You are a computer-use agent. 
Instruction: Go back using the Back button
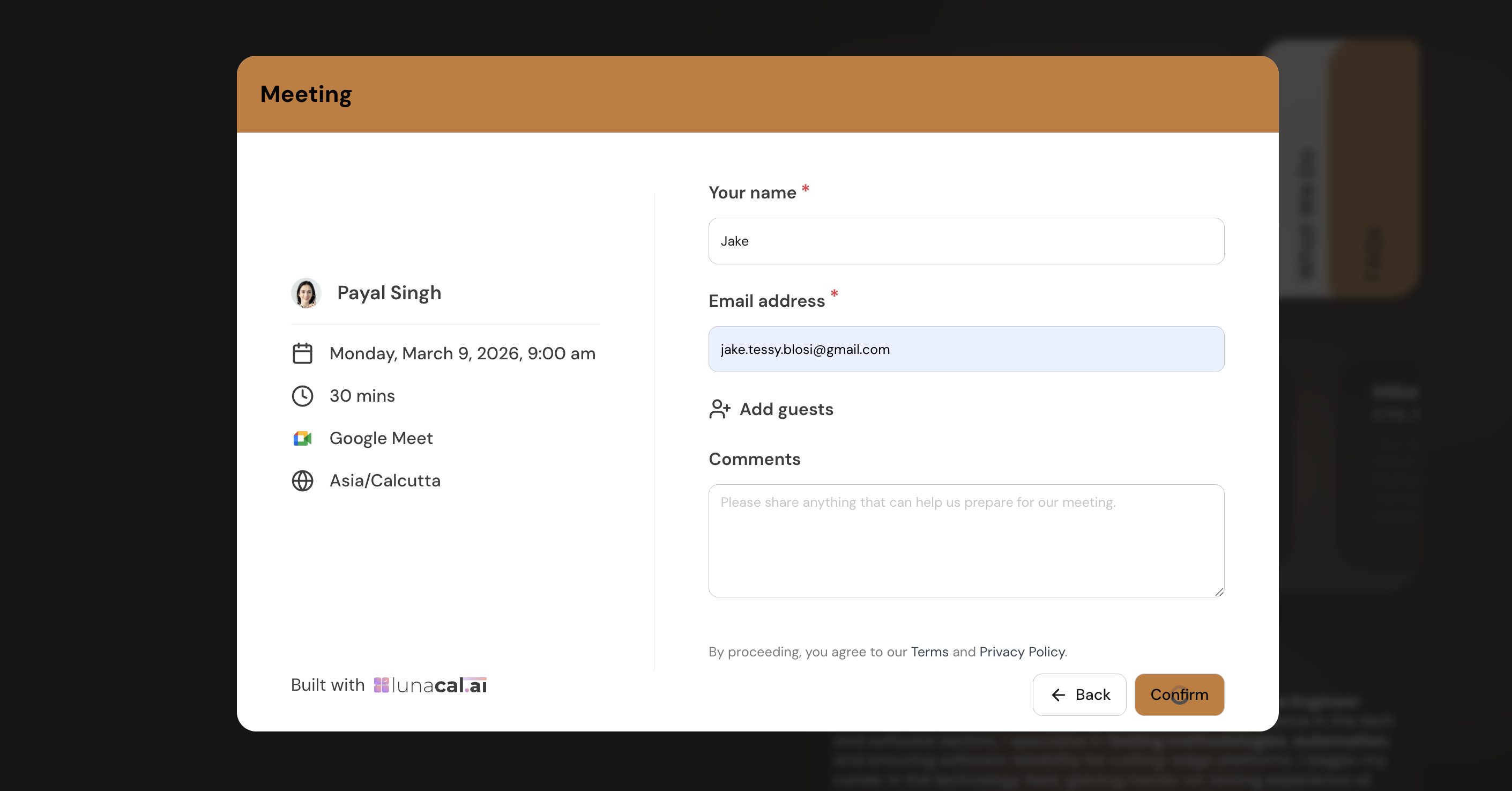(x=1079, y=694)
